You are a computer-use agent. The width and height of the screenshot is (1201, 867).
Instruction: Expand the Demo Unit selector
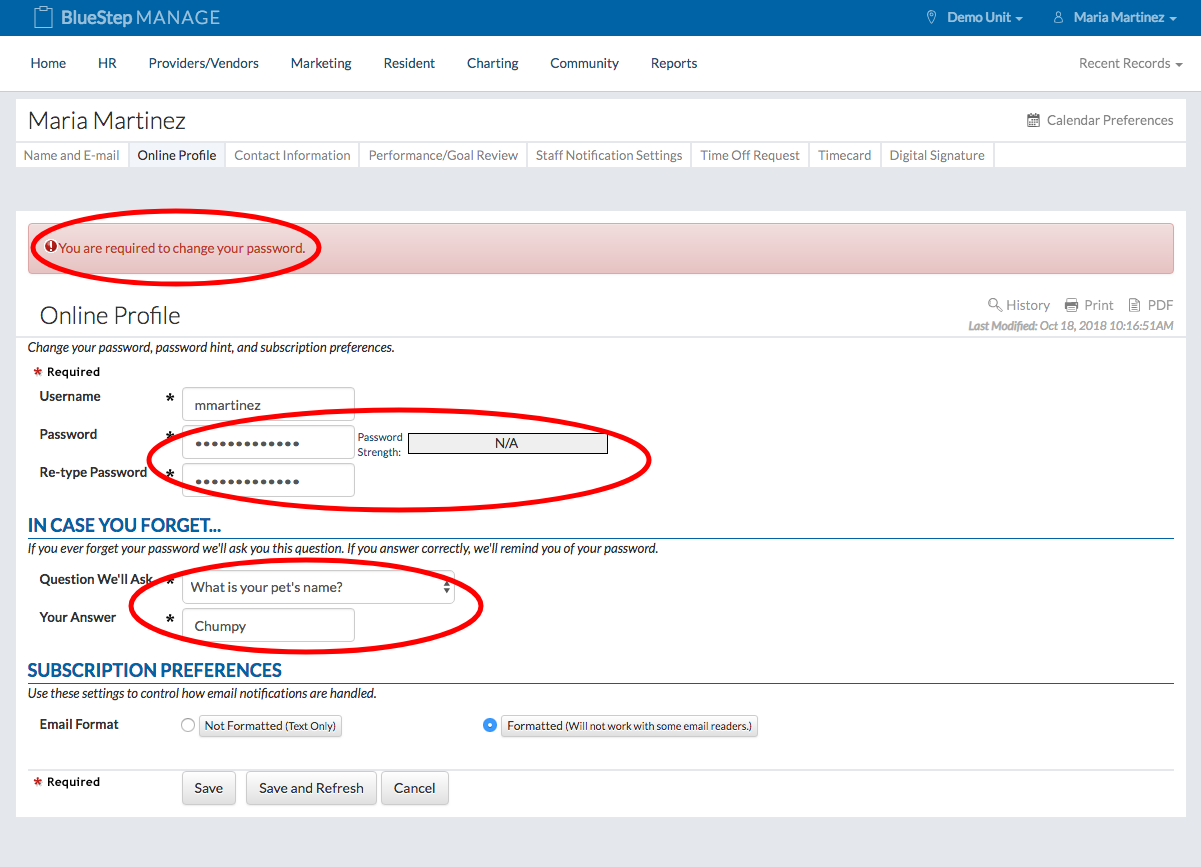tap(984, 18)
